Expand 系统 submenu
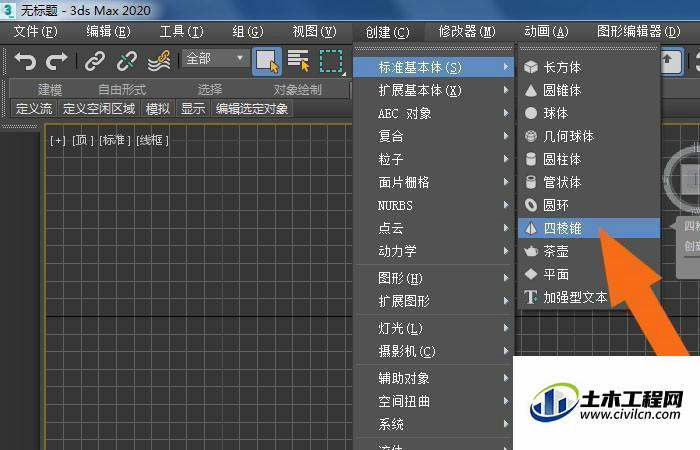This screenshot has height=450, width=700. [x=433, y=424]
